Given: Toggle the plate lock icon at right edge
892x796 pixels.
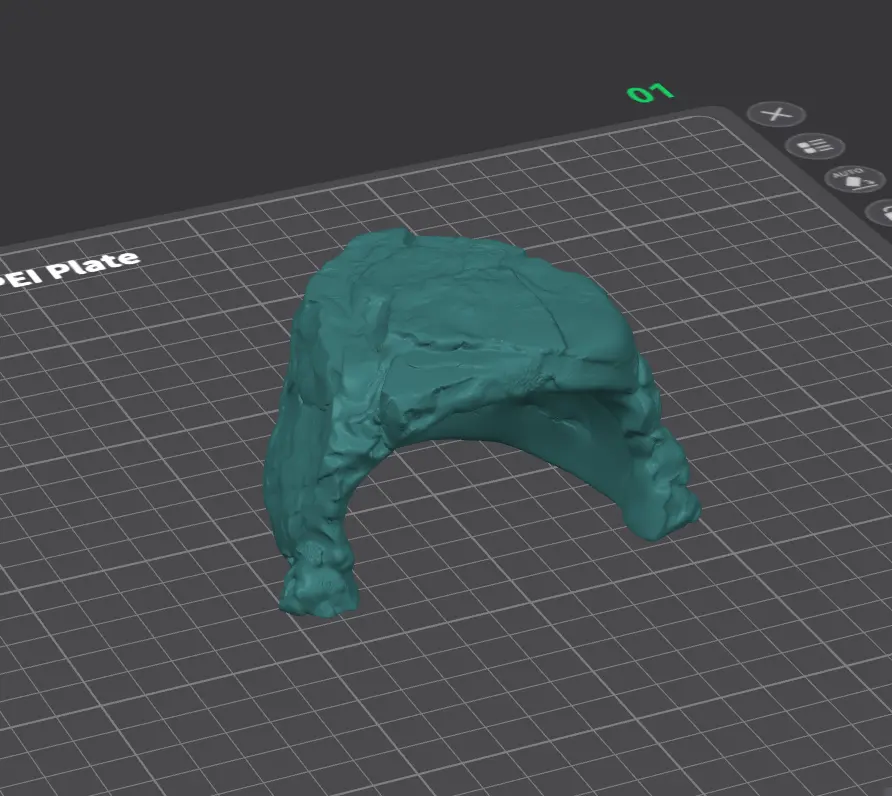Looking at the screenshot, I should pos(881,213).
